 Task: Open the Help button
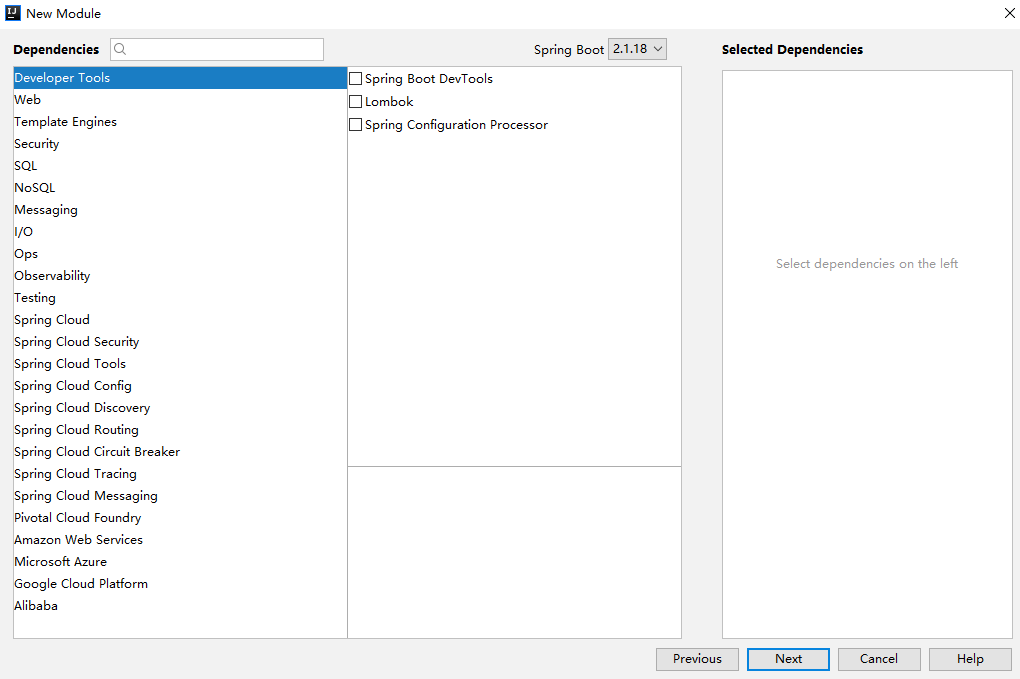[x=970, y=659]
